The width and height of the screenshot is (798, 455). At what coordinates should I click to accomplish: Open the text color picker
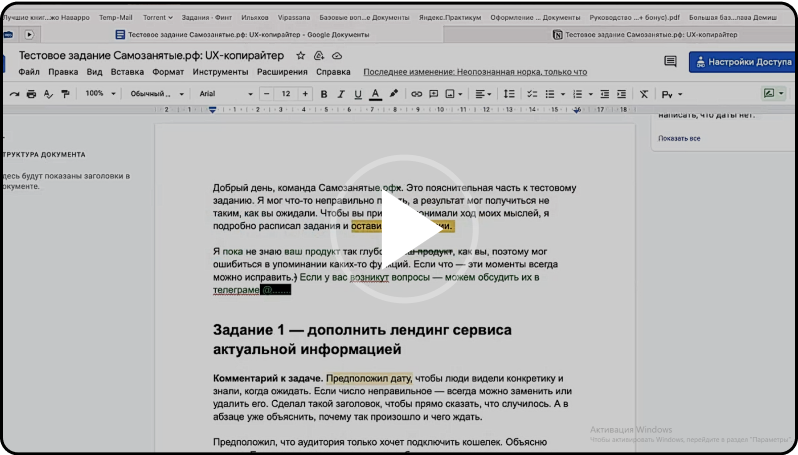[x=376, y=94]
